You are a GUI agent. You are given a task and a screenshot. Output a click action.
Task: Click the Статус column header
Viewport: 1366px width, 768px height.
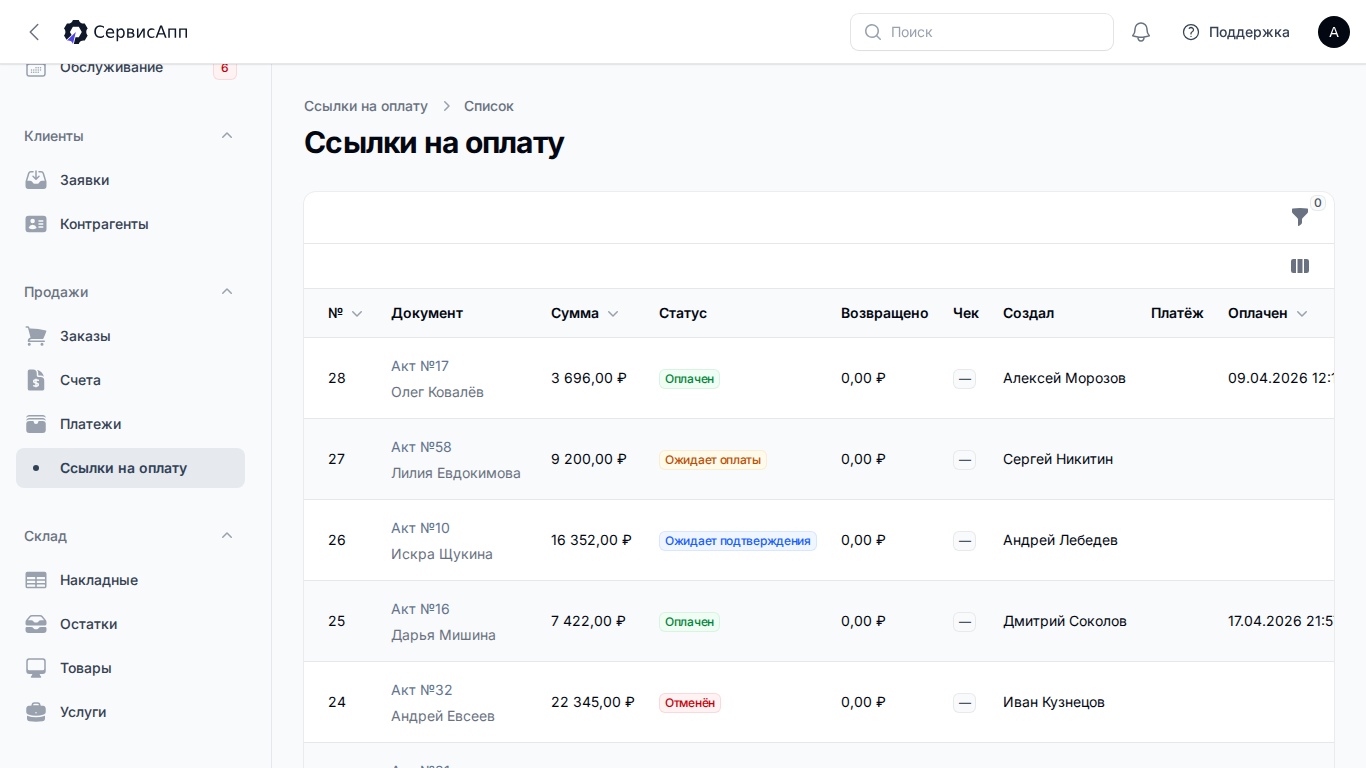pyautogui.click(x=683, y=313)
